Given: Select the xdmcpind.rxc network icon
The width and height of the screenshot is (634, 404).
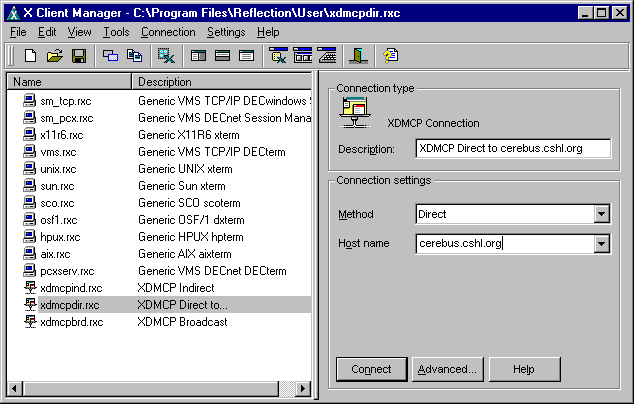Looking at the screenshot, I should click(x=30, y=288).
